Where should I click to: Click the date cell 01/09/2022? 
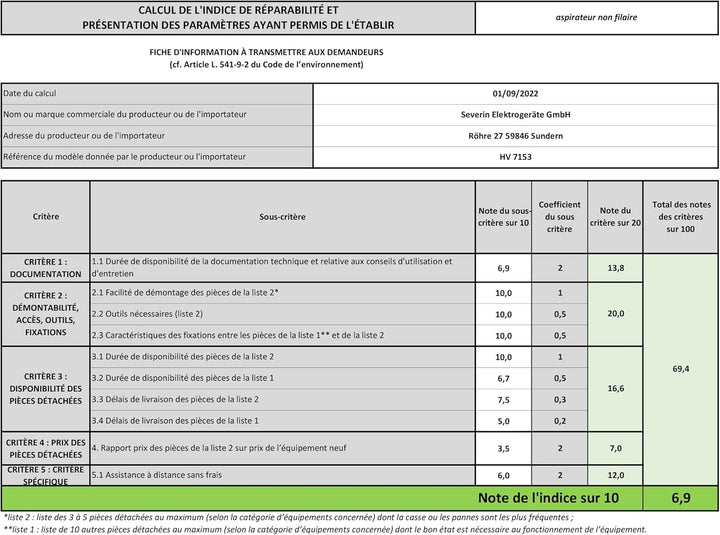pyautogui.click(x=515, y=94)
